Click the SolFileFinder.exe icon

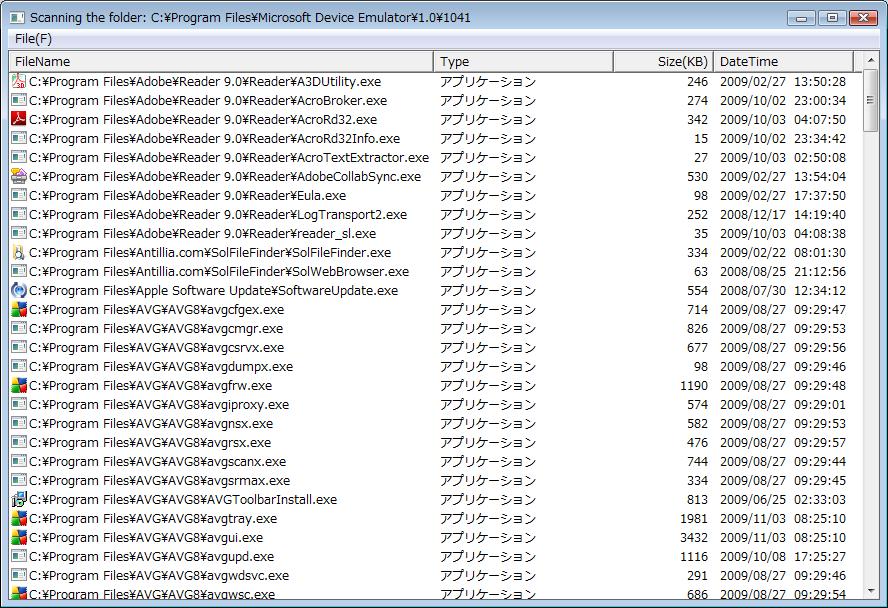pyautogui.click(x=19, y=252)
